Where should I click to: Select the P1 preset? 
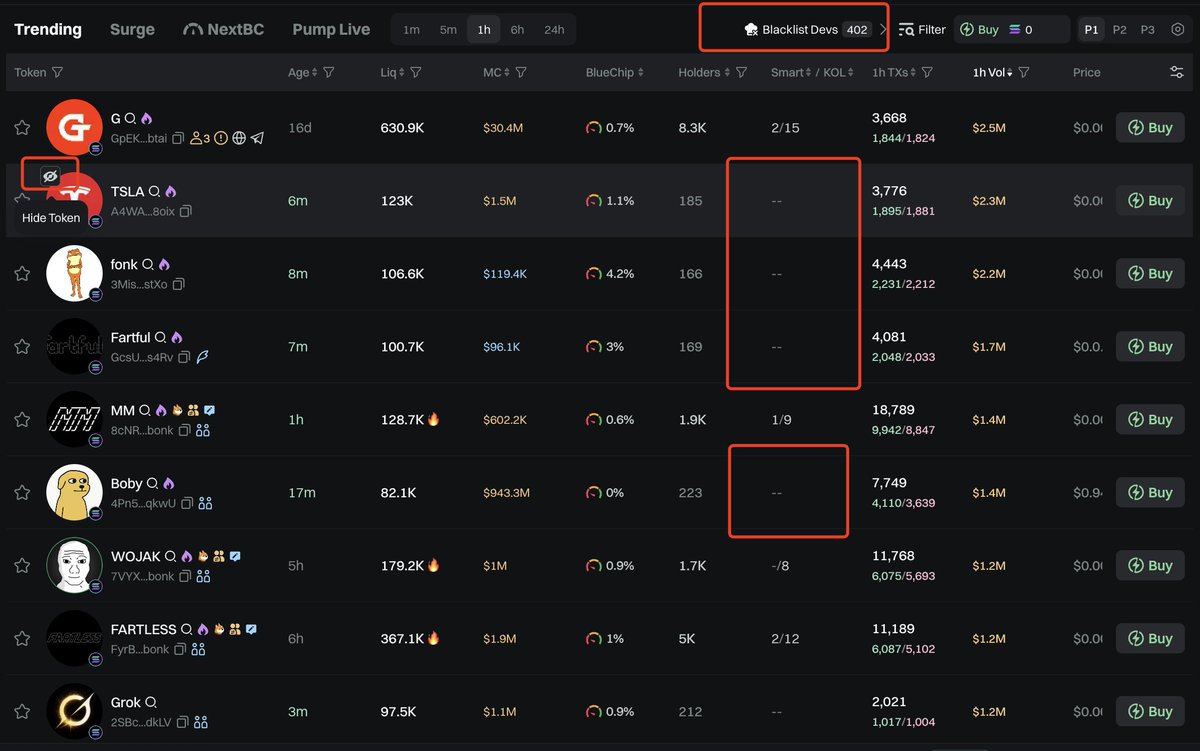(1091, 30)
